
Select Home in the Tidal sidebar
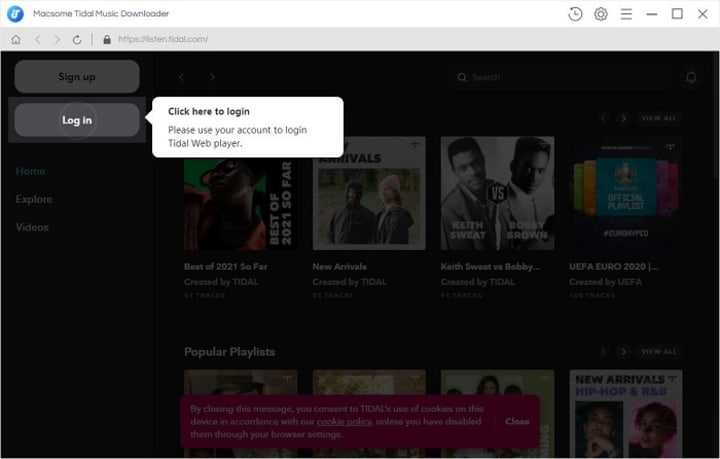pos(30,171)
